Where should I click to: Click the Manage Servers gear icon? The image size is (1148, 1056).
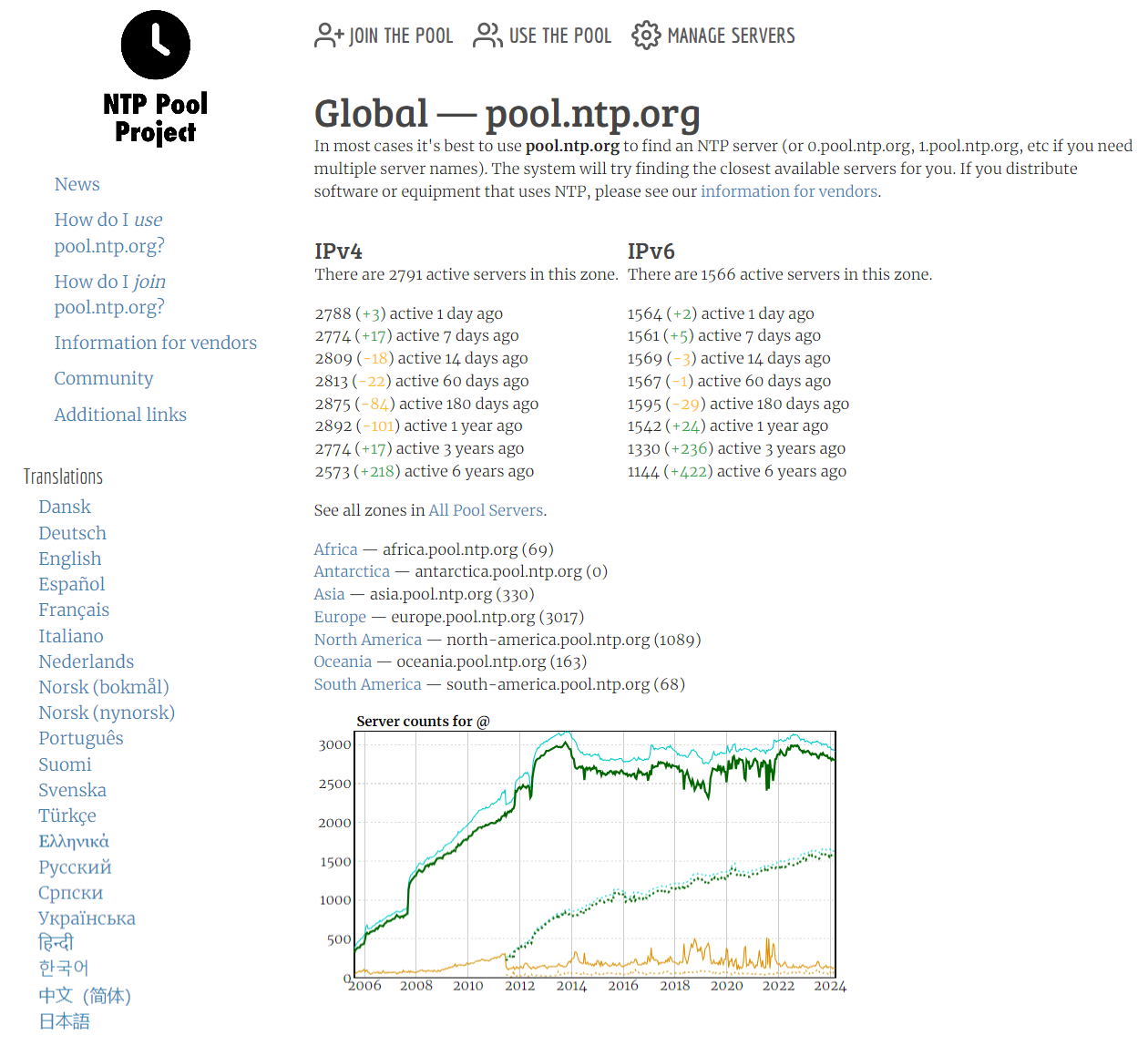[646, 36]
